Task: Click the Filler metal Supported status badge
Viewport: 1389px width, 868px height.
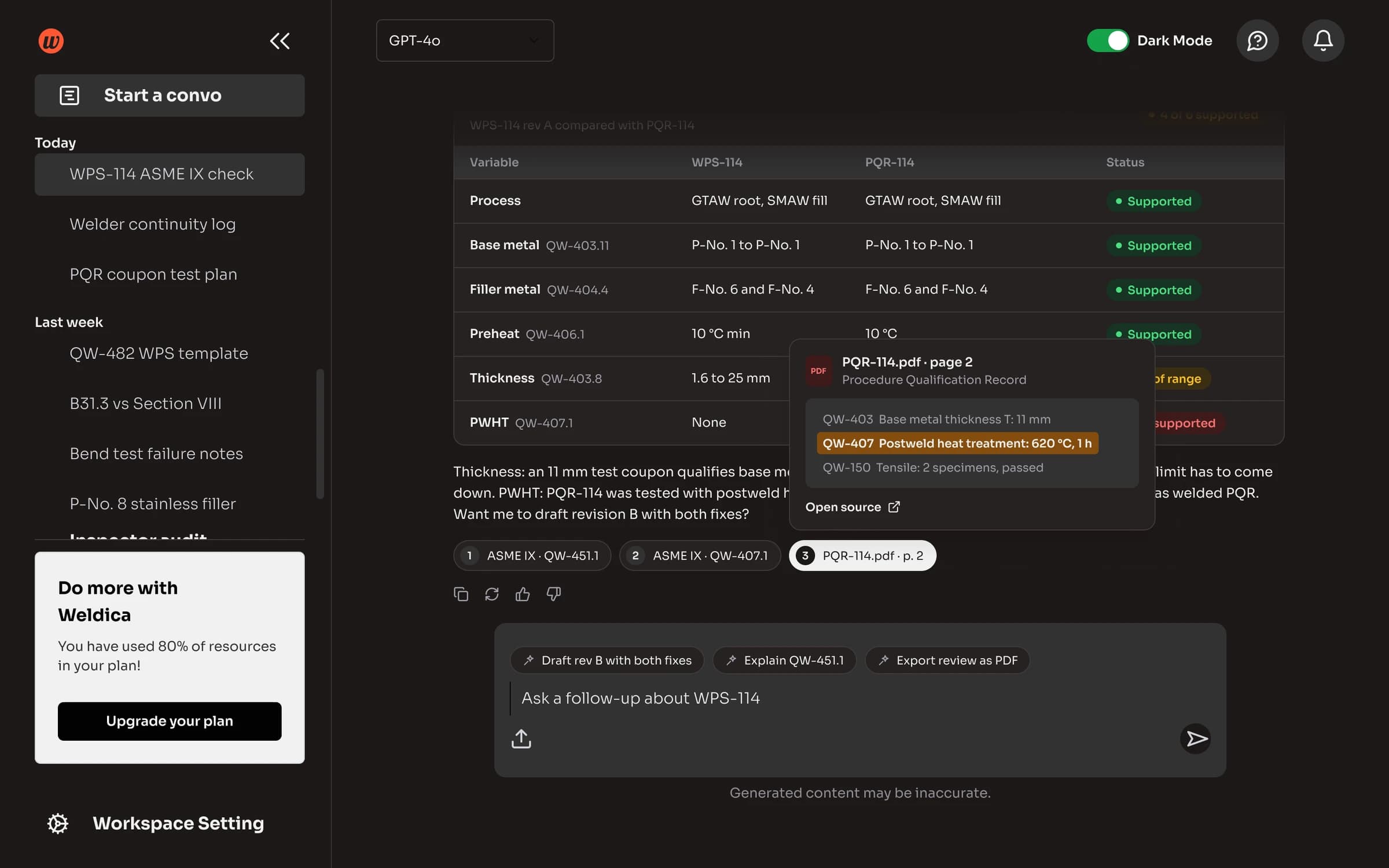Action: (x=1153, y=290)
